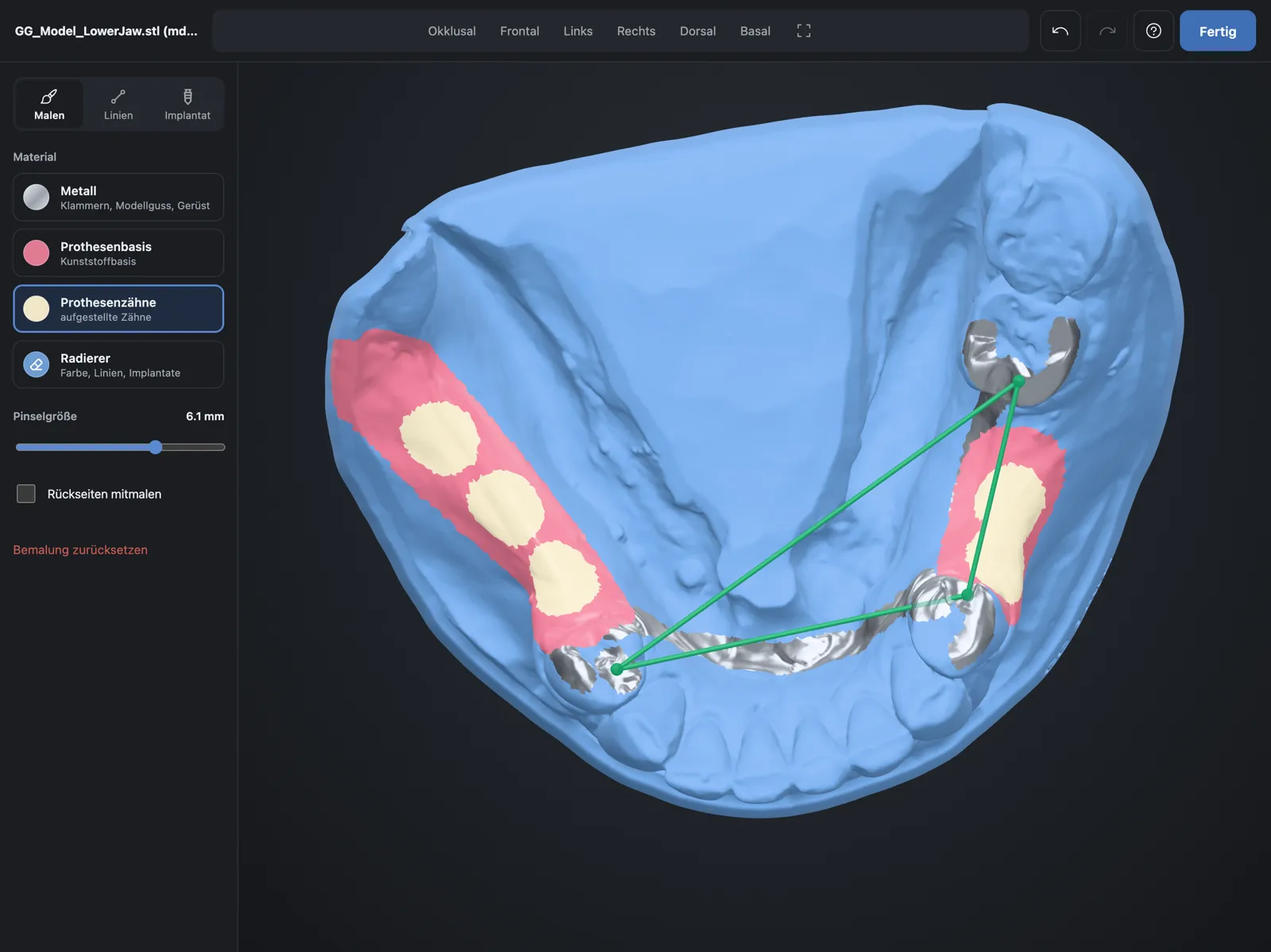Choose the Metall material
Viewport: 1271px width, 952px height.
tap(118, 197)
